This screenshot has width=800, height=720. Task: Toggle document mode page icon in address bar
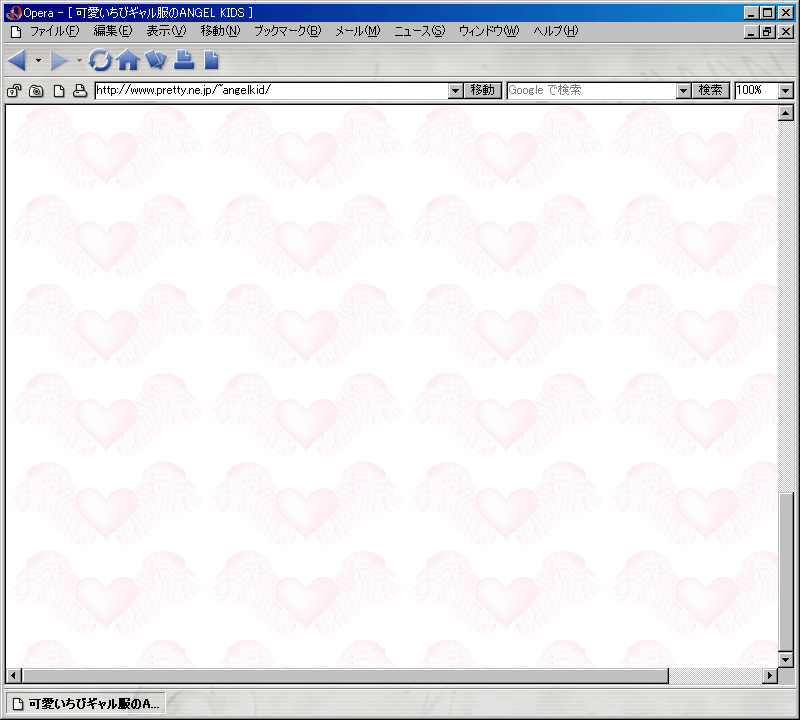tap(59, 91)
